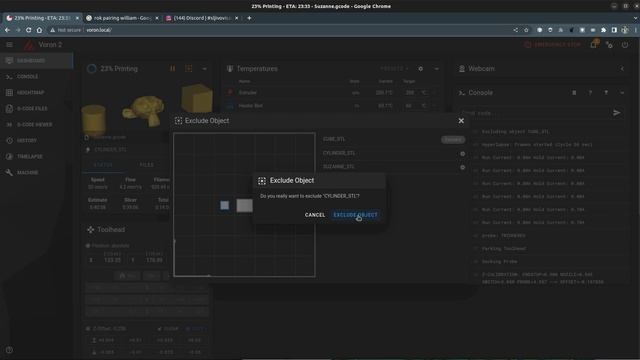This screenshot has height=360, width=640.
Task: Switch to the Status tab
Action: click(x=103, y=165)
